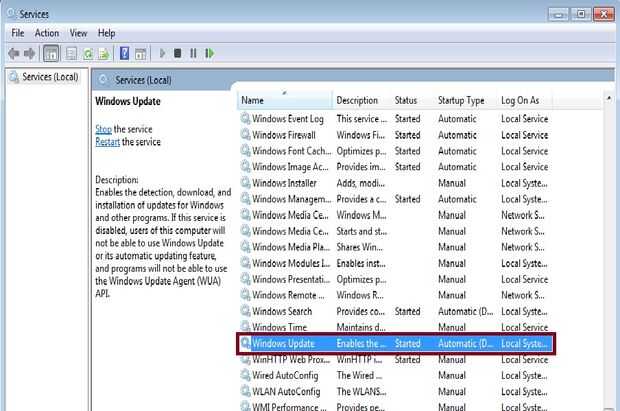The height and width of the screenshot is (411, 620).
Task: Sort by the Log On As column header
Action: pyautogui.click(x=524, y=100)
